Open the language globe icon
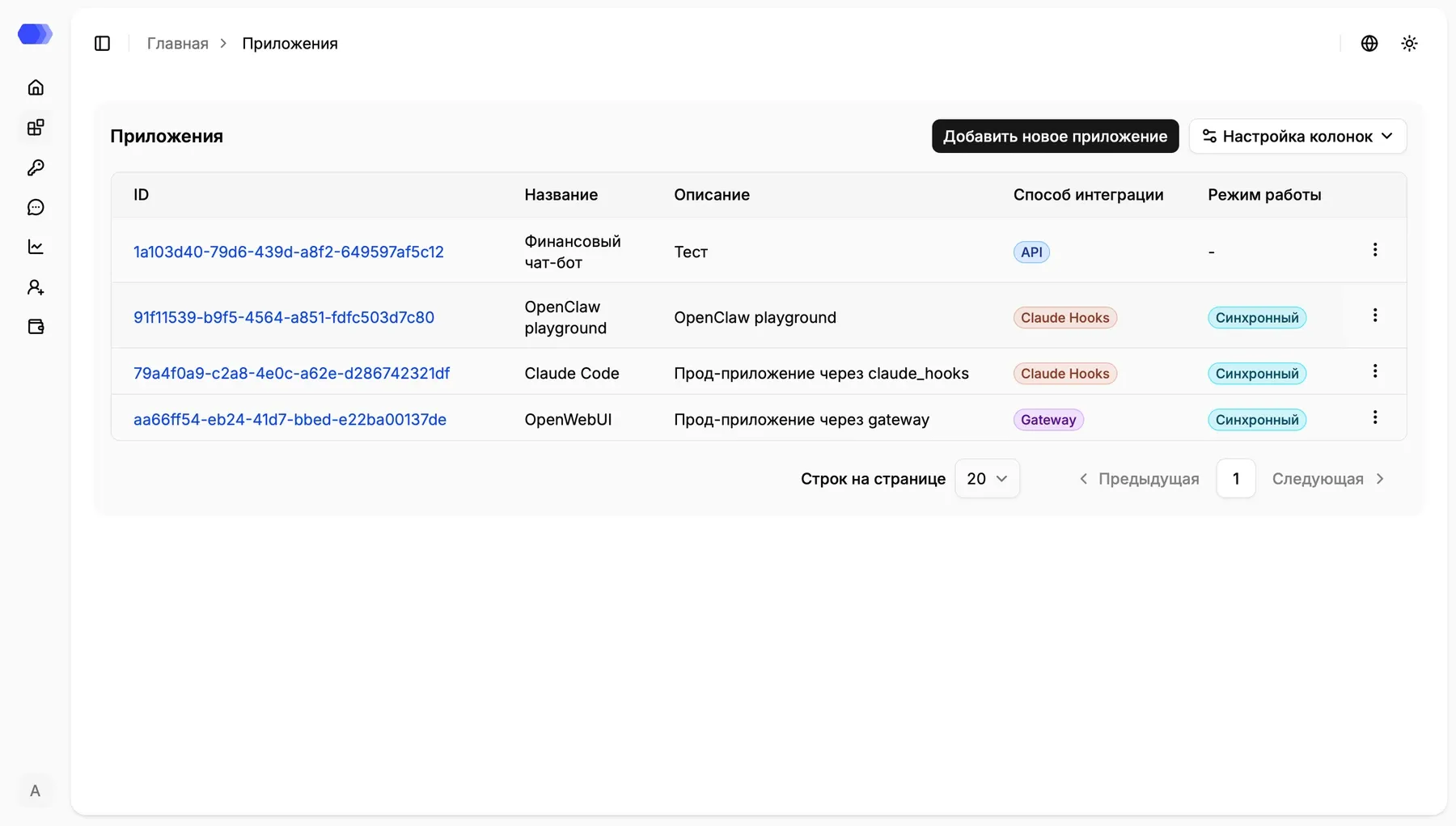Image resolution: width=1456 pixels, height=826 pixels. click(x=1369, y=44)
